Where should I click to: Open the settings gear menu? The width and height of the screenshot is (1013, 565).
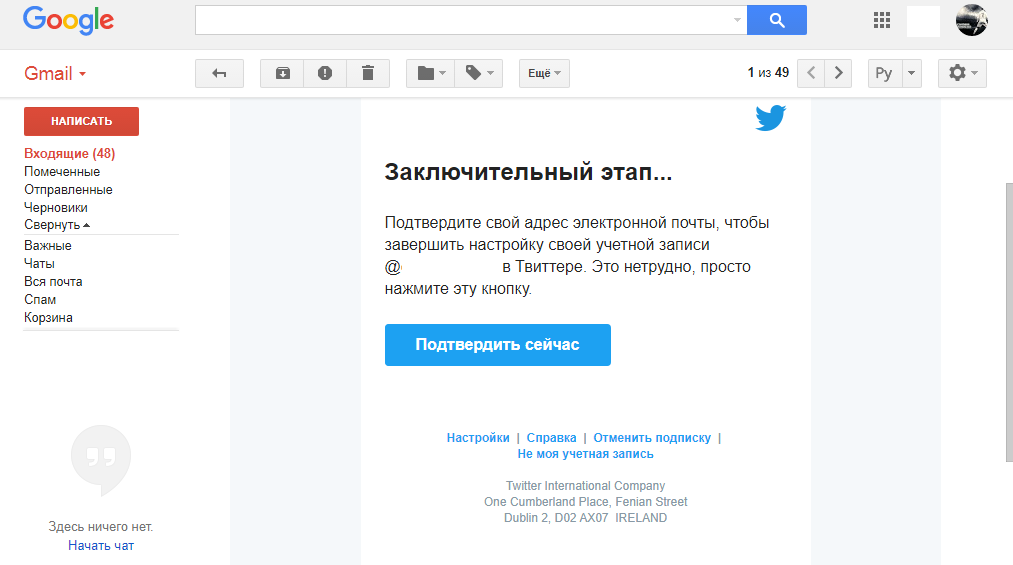pyautogui.click(x=962, y=73)
